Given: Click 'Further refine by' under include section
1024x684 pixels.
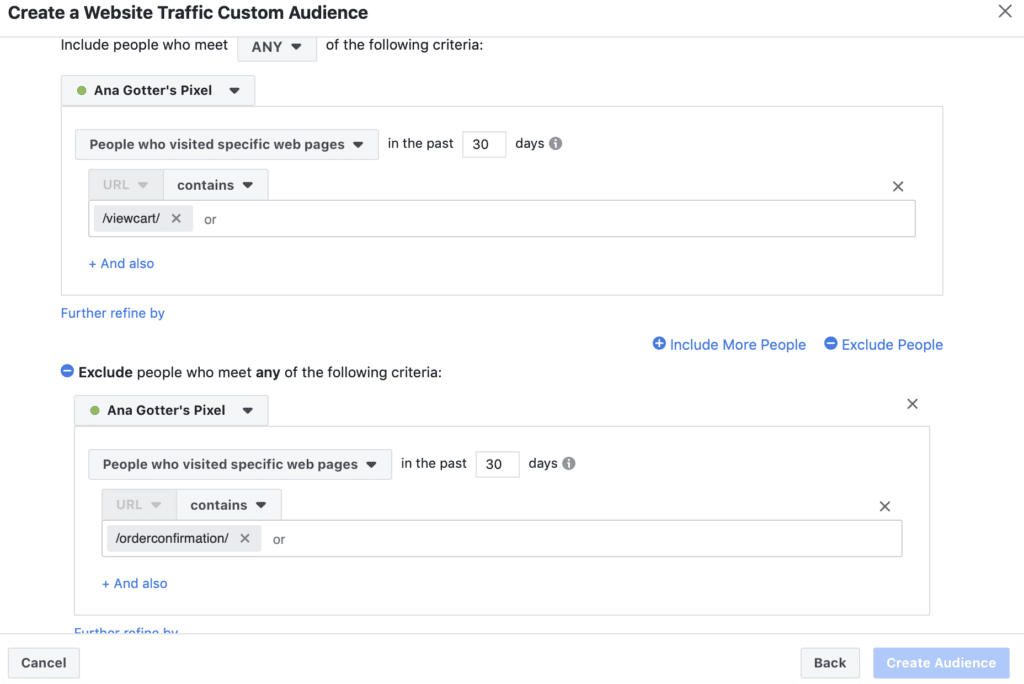Looking at the screenshot, I should (113, 313).
